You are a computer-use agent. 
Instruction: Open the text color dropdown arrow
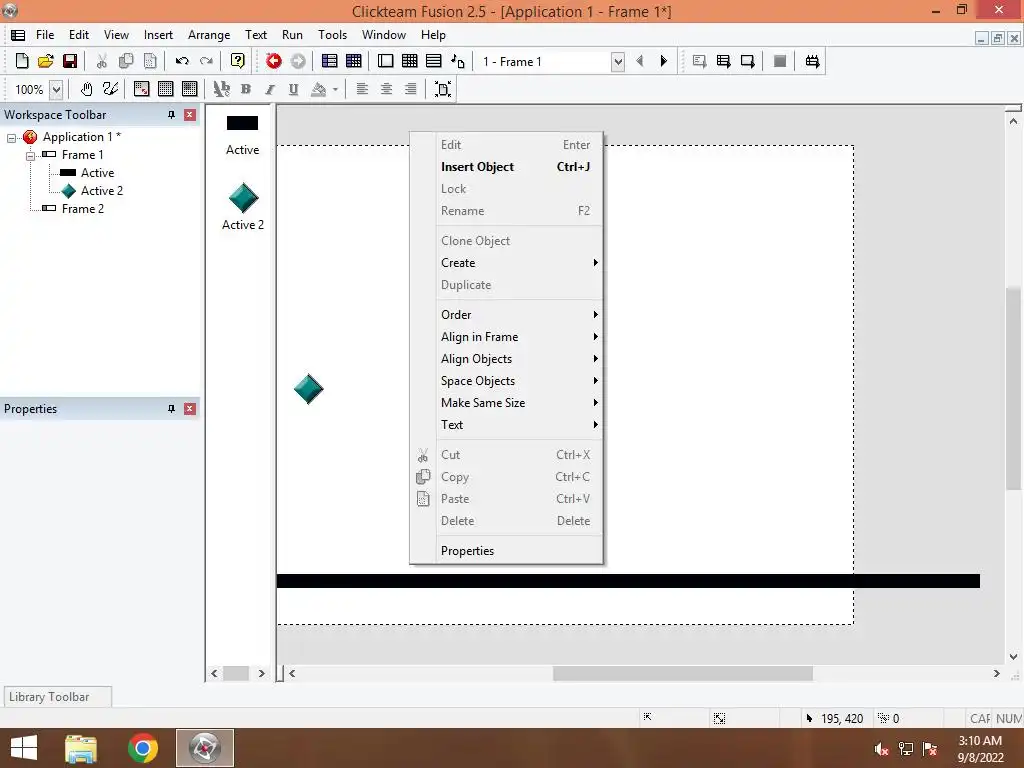click(335, 89)
